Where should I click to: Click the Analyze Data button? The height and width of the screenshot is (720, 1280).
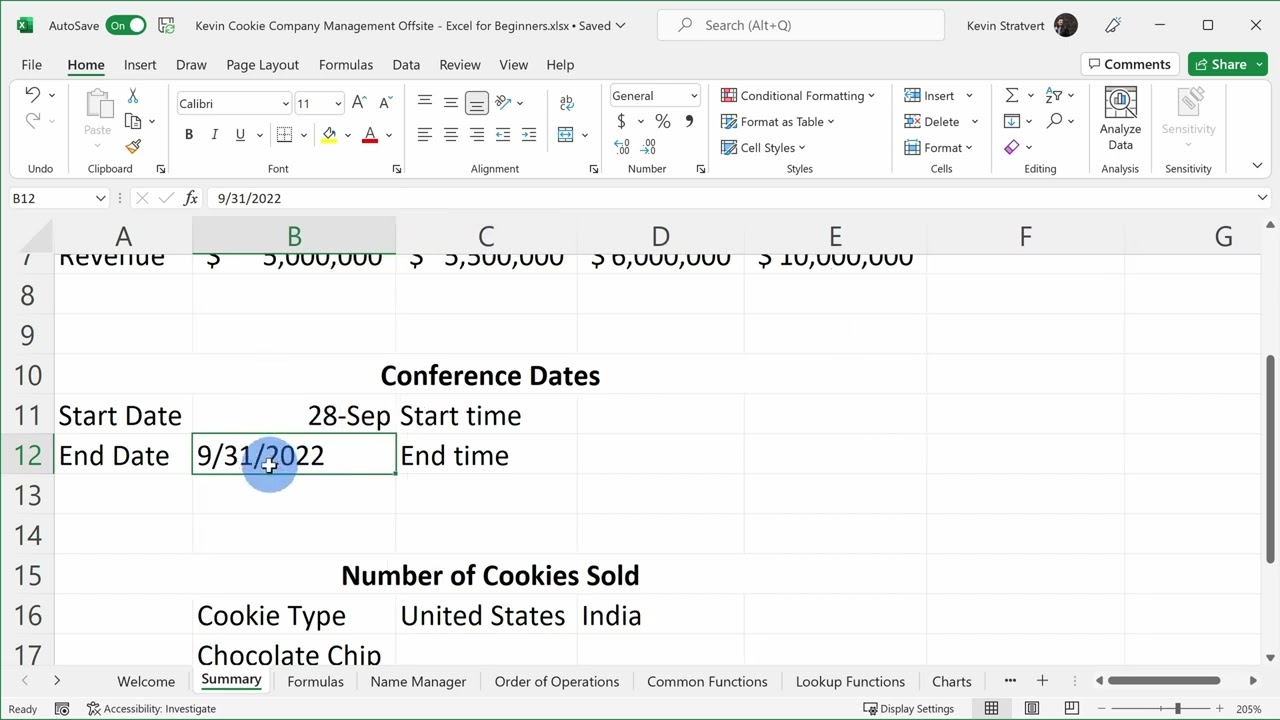coord(1120,120)
